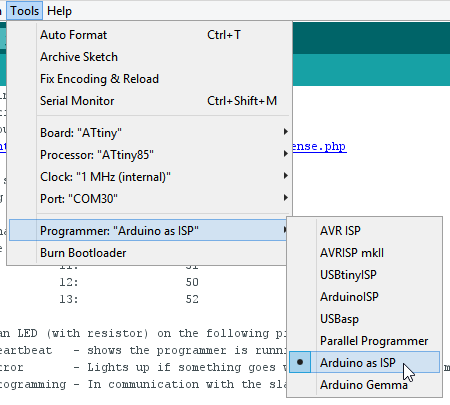Expand the Clock "1 MHz (internal)" submenu

tap(149, 177)
